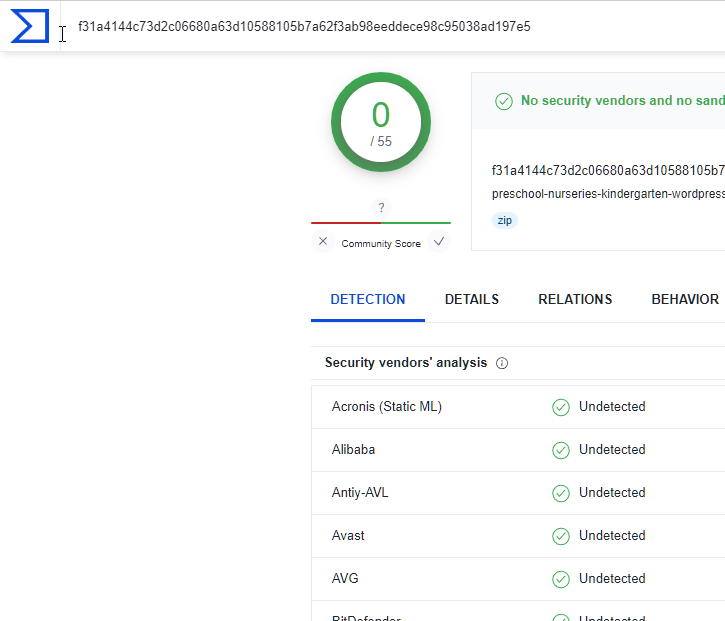Click the Acronis (Static ML) vendor name
The width and height of the screenshot is (725, 621).
[387, 406]
